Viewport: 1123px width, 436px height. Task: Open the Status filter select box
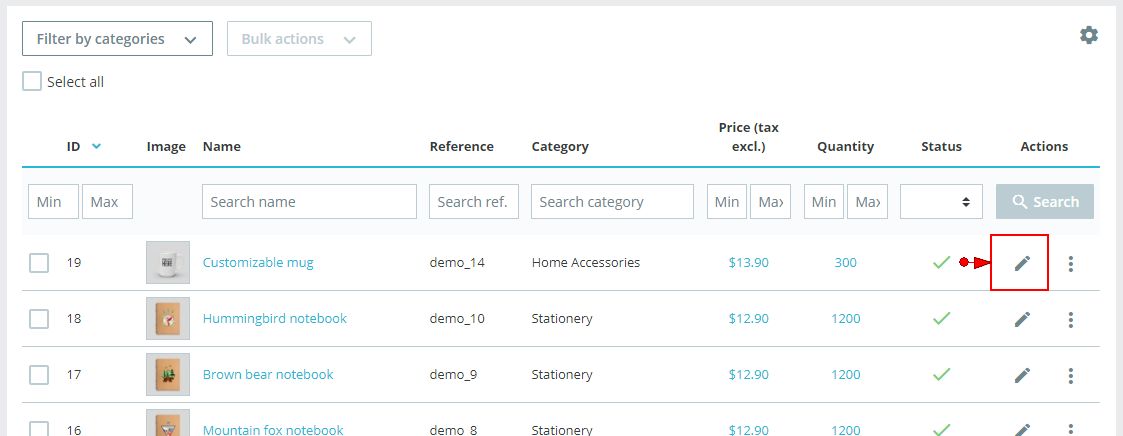coord(941,201)
